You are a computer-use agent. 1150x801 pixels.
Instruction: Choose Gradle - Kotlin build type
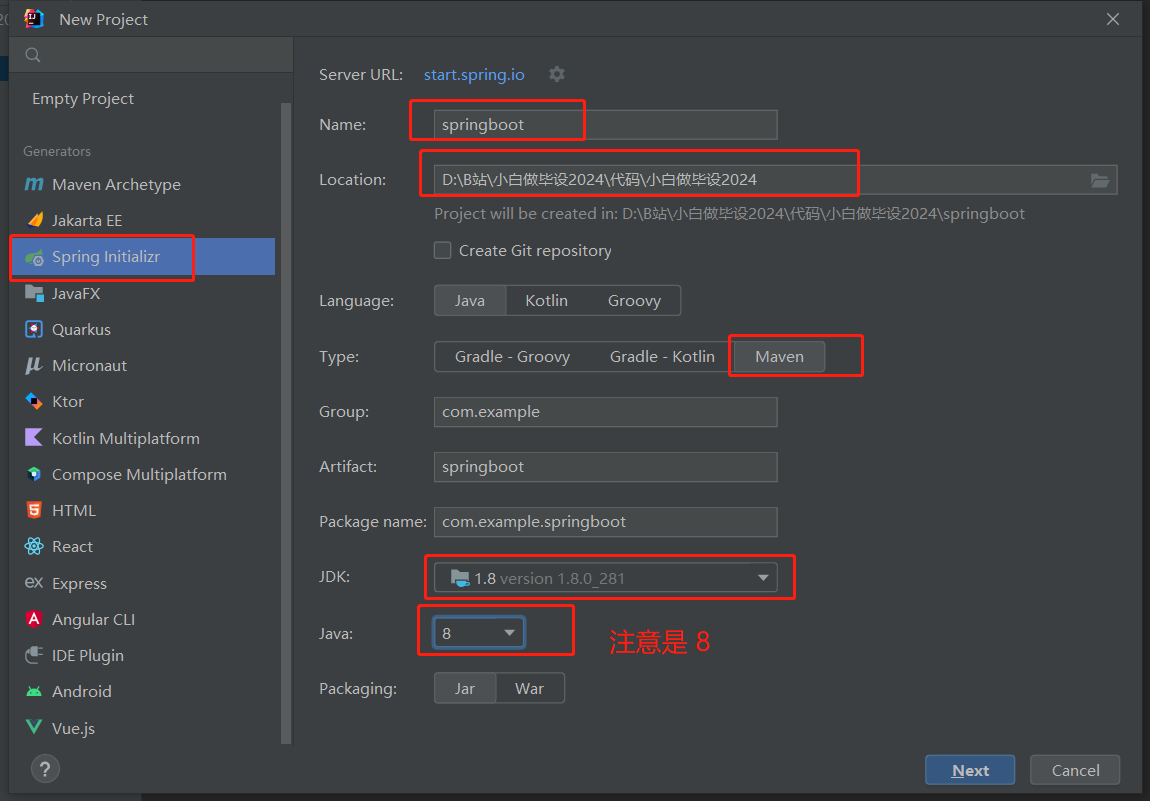(662, 356)
